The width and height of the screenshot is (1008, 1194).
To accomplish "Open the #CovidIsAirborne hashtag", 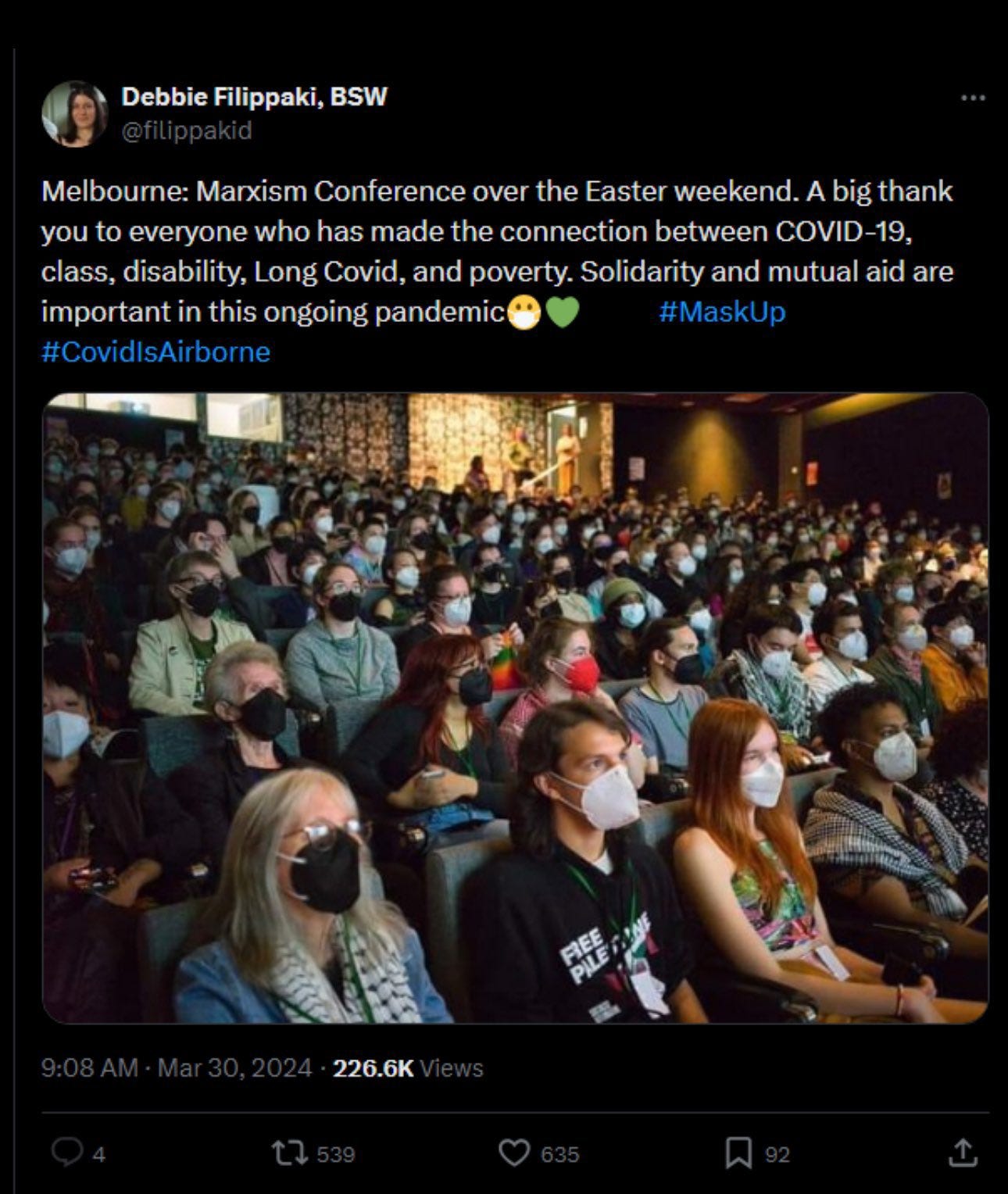I will pyautogui.click(x=155, y=352).
